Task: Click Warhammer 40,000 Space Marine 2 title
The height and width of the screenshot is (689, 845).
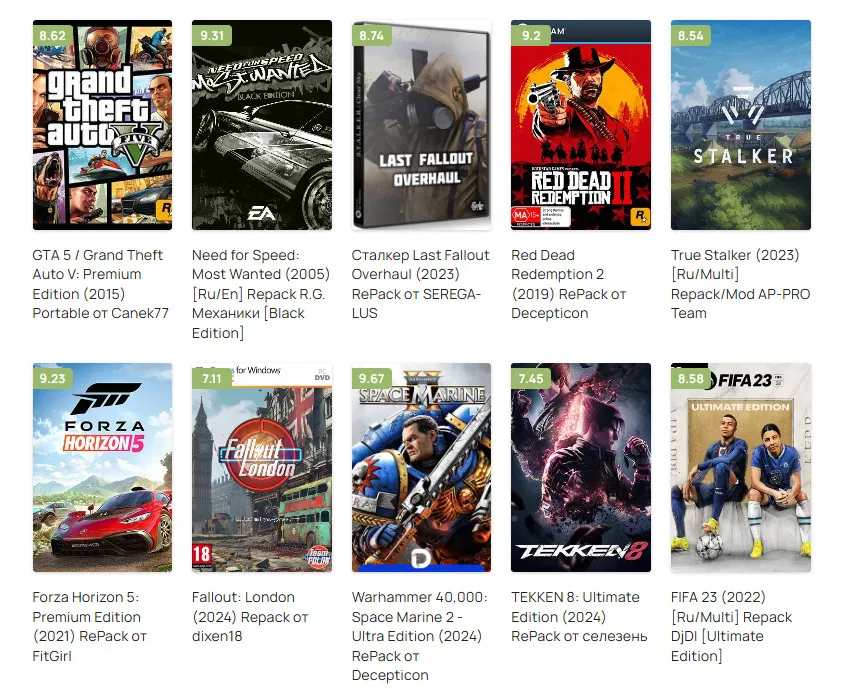Action: (419, 636)
